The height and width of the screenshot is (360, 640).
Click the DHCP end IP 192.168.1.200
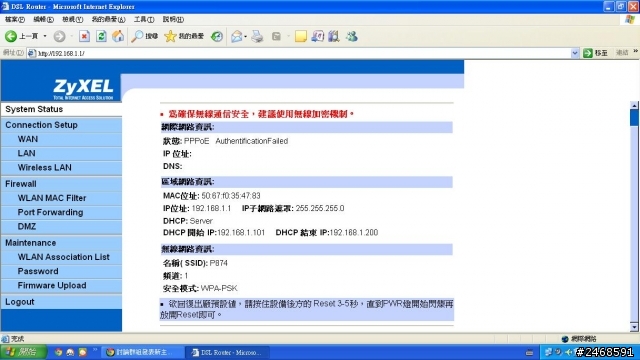pos(353,233)
